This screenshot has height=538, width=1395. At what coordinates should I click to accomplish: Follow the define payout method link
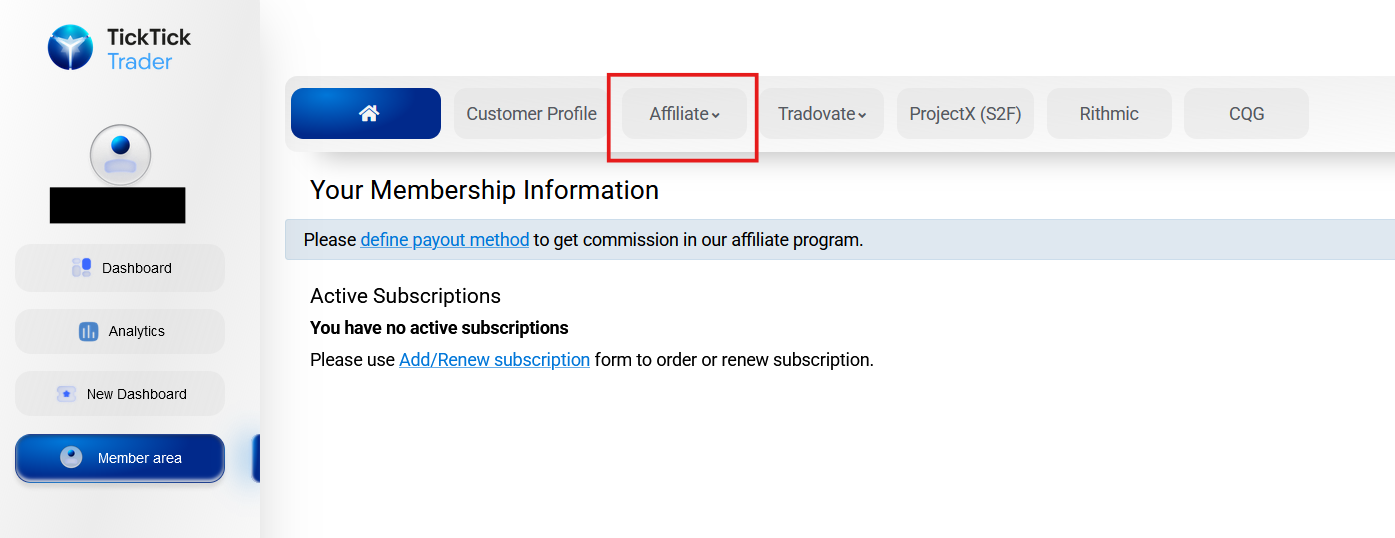(445, 240)
